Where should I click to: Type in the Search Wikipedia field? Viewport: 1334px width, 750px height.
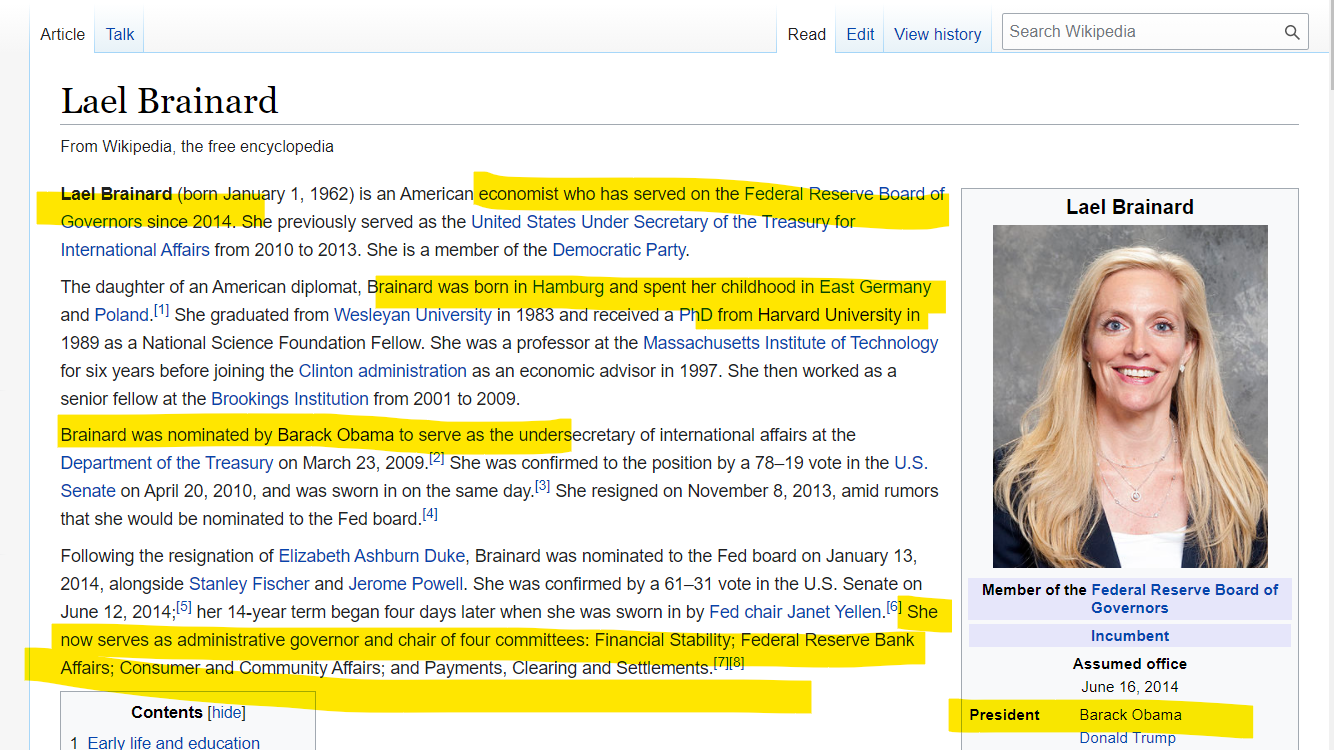tap(1140, 32)
